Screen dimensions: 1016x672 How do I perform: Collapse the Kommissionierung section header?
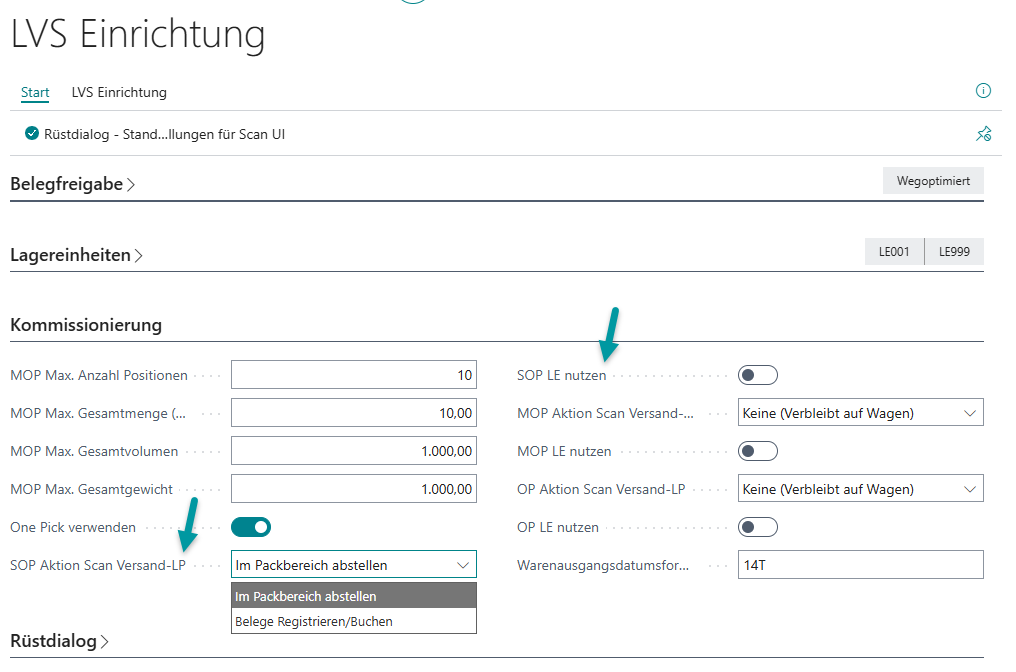pyautogui.click(x=86, y=325)
